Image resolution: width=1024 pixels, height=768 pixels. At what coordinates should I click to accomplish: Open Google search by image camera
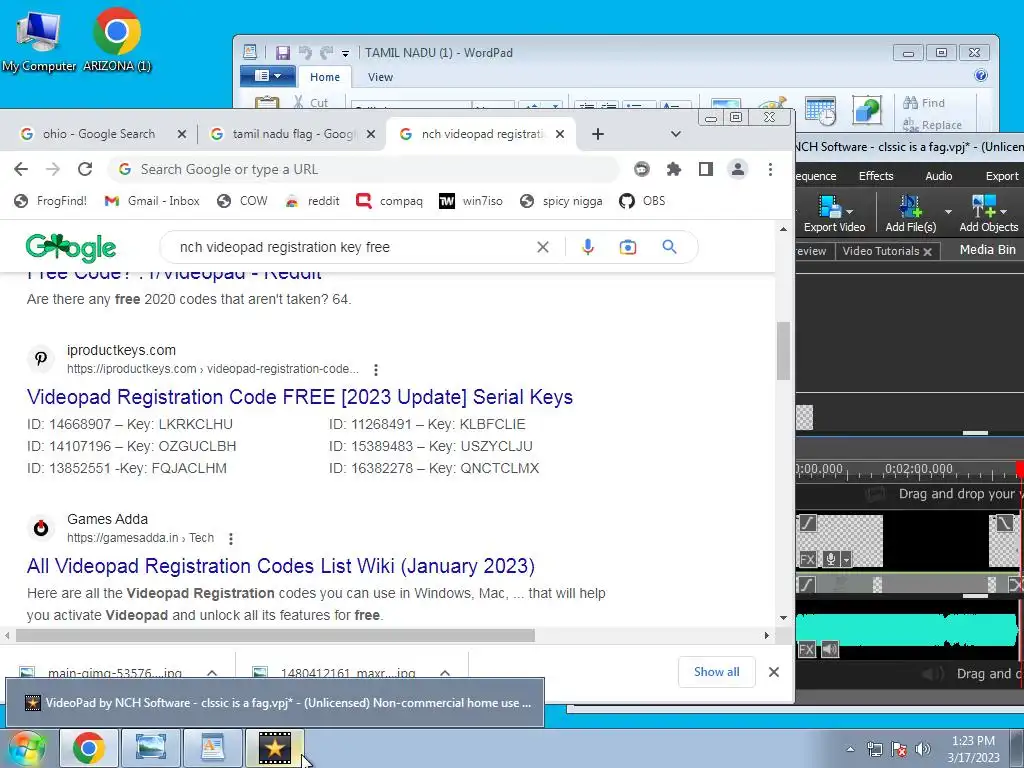pyautogui.click(x=628, y=247)
